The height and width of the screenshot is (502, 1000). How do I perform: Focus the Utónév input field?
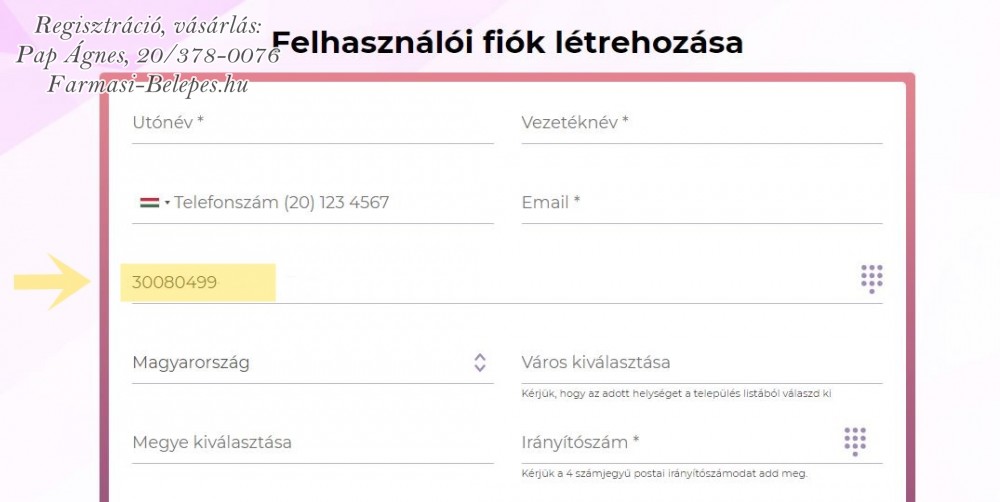(312, 122)
